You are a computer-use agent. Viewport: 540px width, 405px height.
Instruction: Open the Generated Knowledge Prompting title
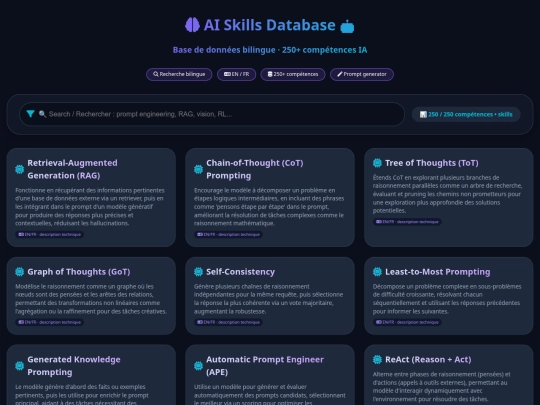74,366
